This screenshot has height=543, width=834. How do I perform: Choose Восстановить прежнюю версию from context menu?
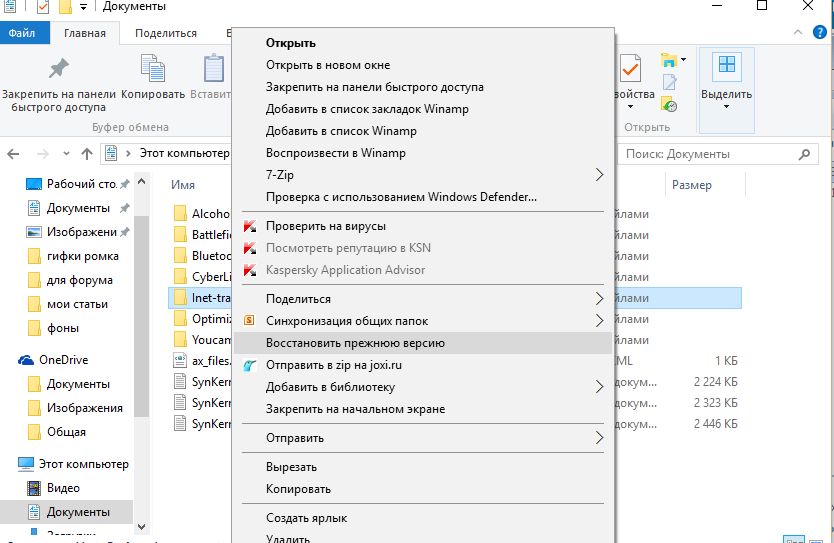coord(355,343)
